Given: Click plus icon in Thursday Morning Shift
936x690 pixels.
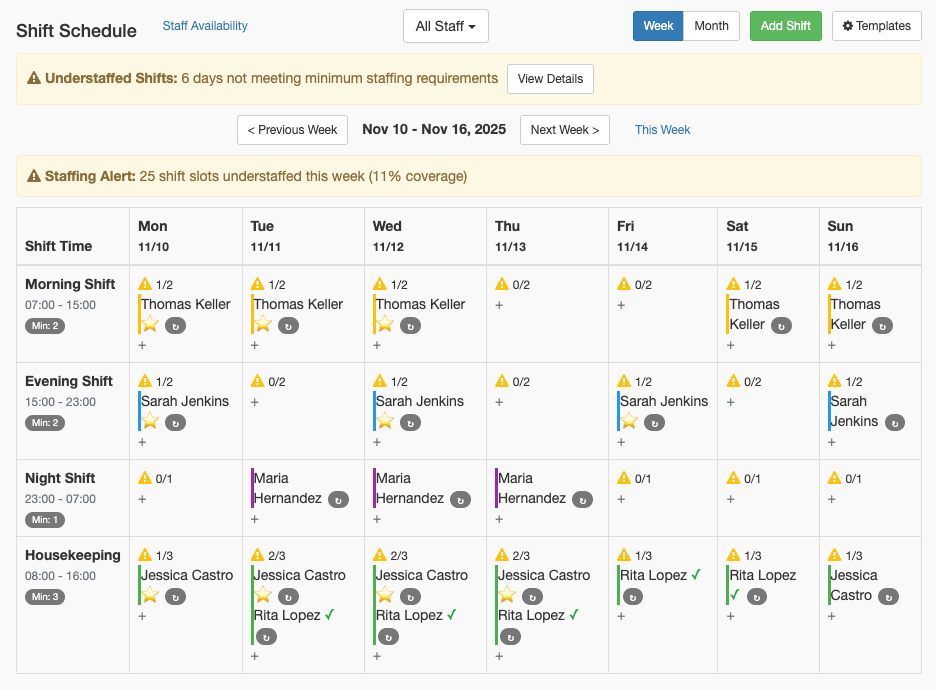Looking at the screenshot, I should coord(499,305).
